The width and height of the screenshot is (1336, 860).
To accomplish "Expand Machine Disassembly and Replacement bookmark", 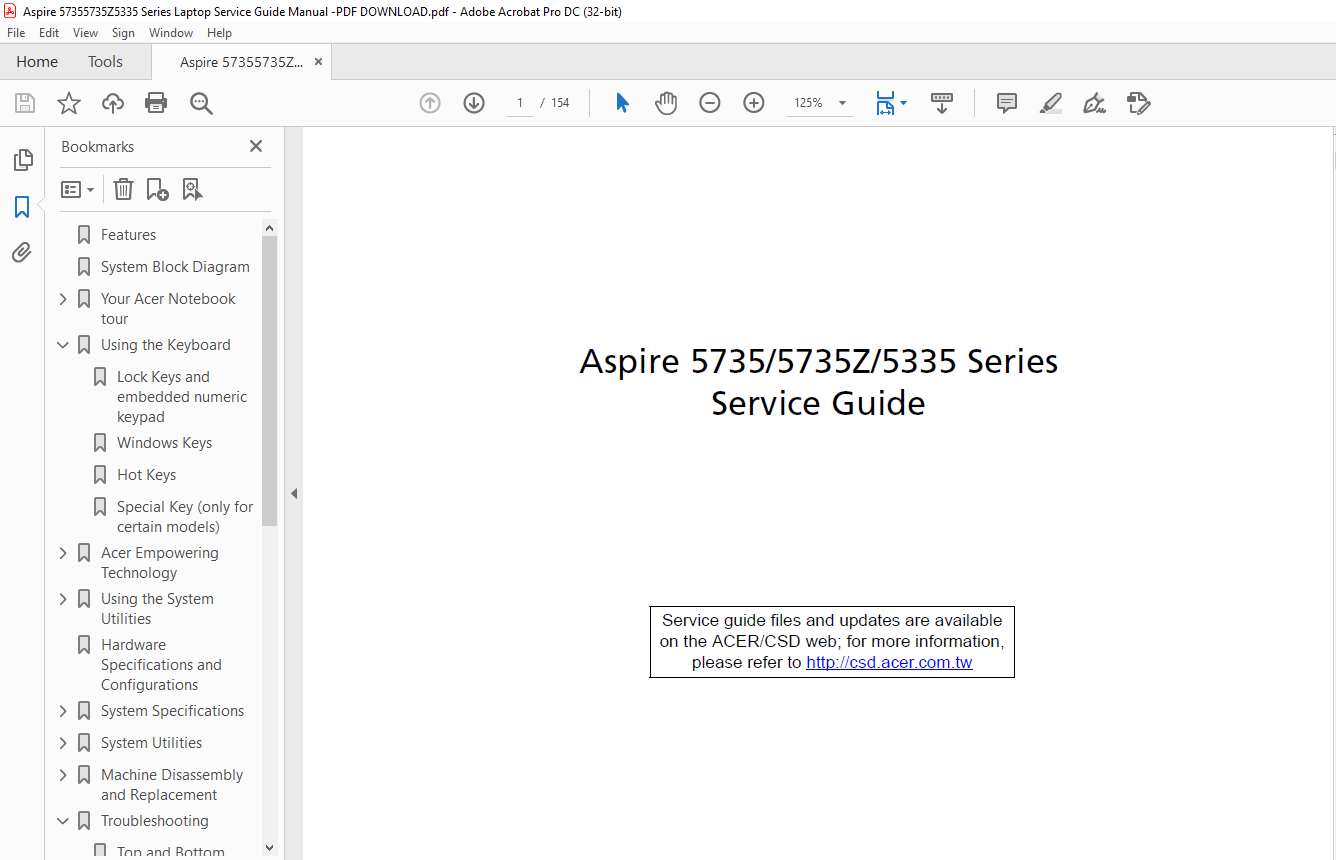I will click(x=63, y=775).
